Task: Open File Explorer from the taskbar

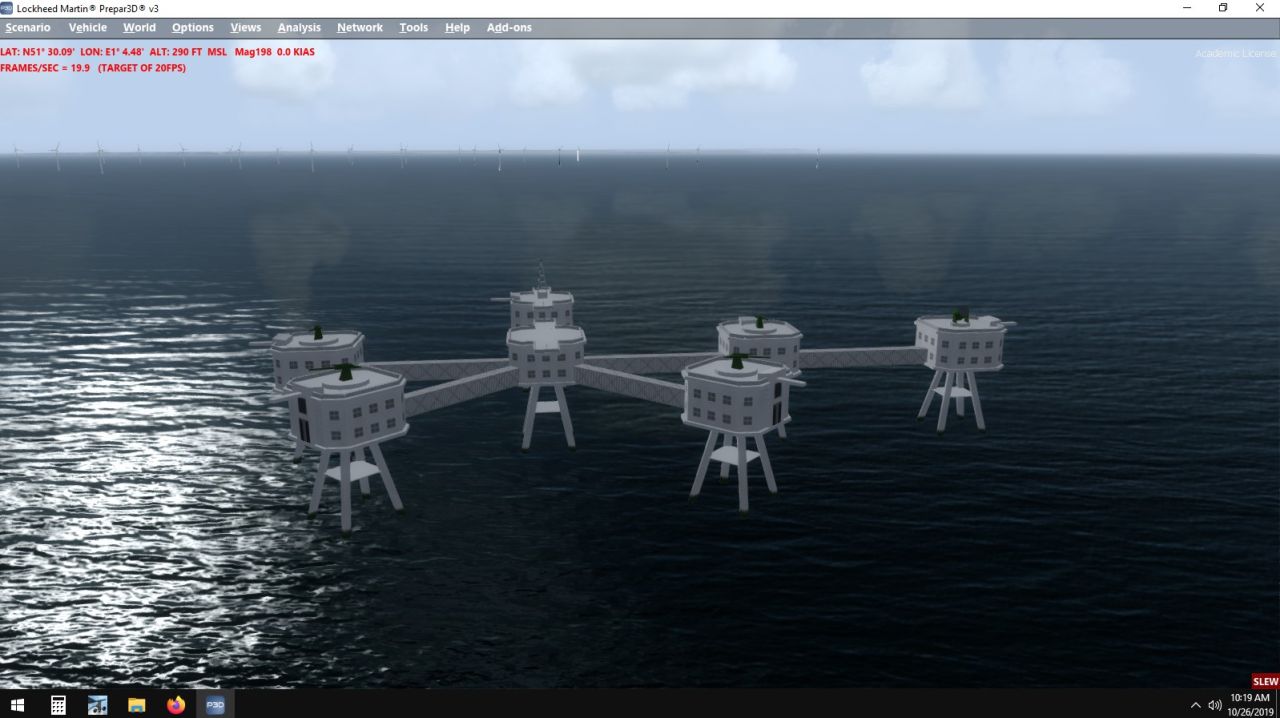Action: 137,705
